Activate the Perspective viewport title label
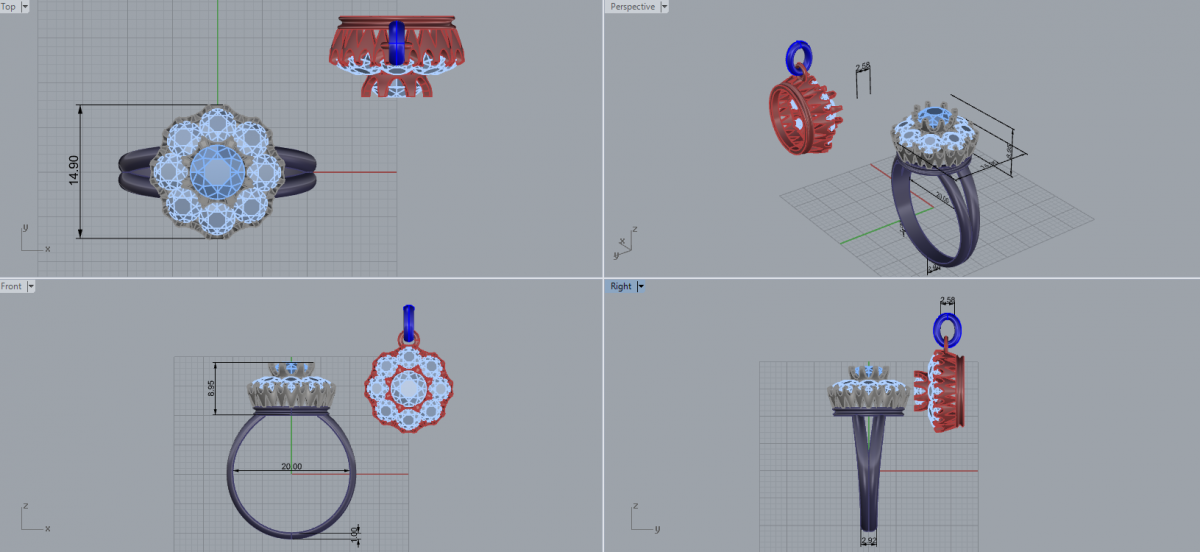 click(632, 6)
